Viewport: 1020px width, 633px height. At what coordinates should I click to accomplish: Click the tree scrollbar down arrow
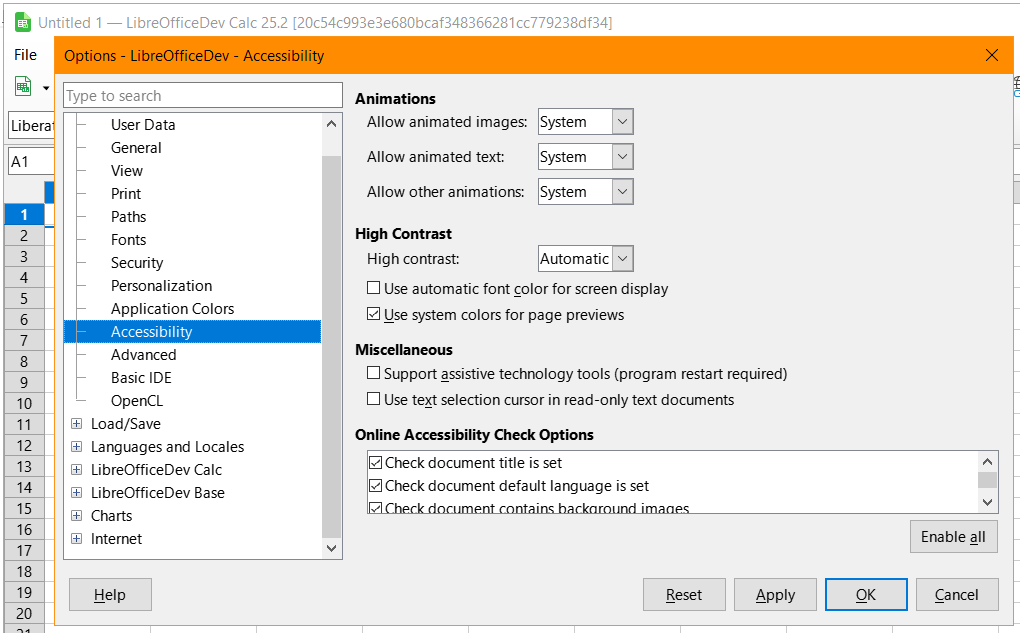coord(332,548)
